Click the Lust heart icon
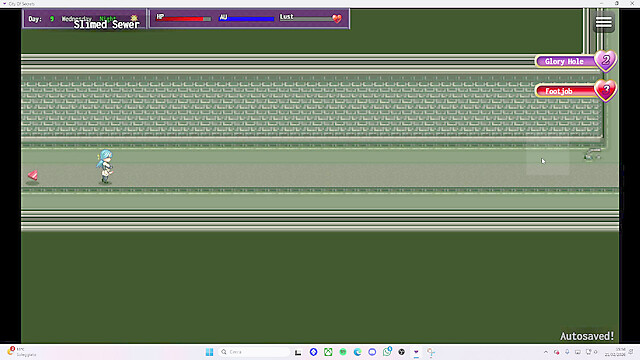This screenshot has height=360, width=640. pyautogui.click(x=337, y=18)
